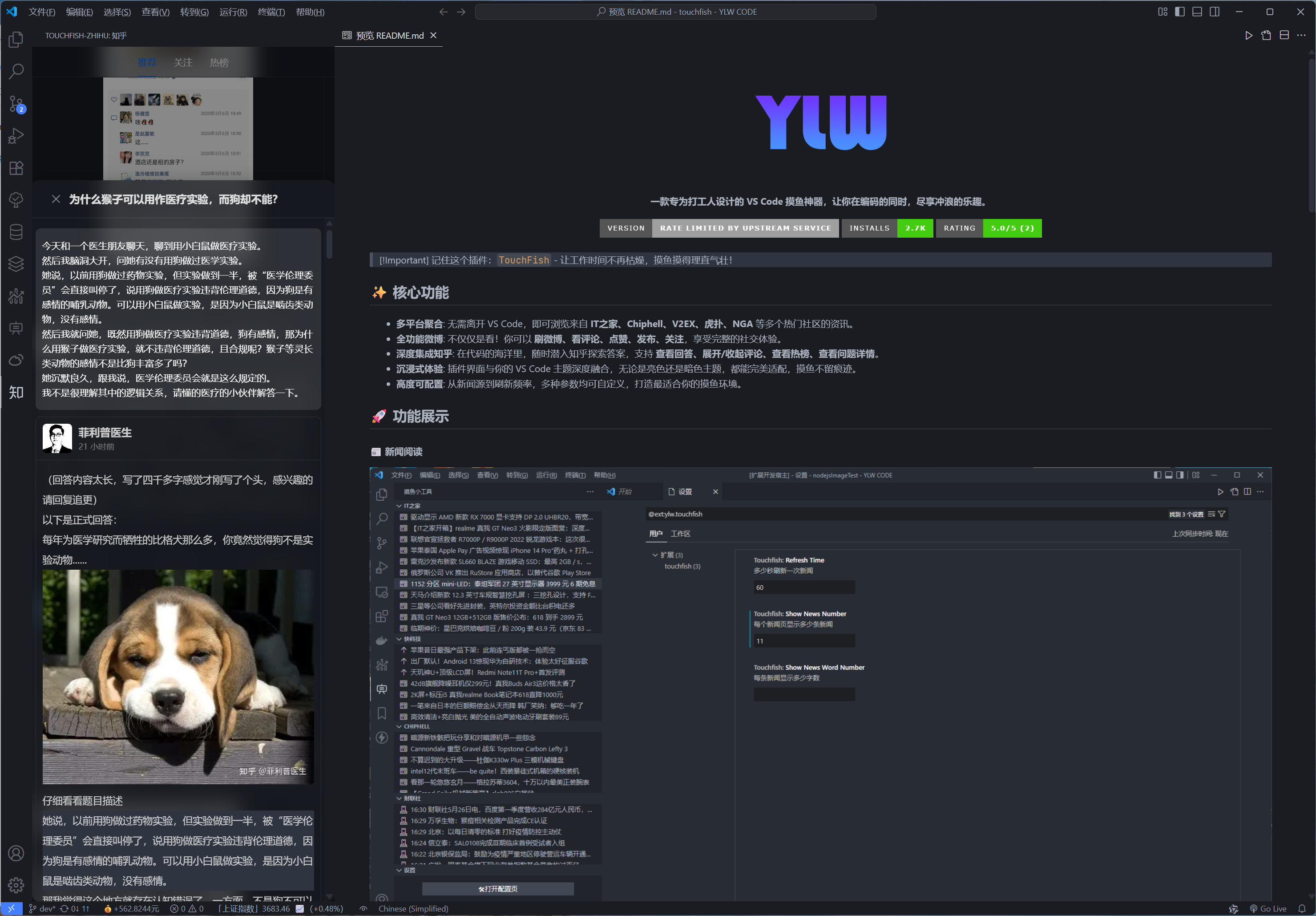Switch to the 热榜 tab in Zhihu
The width and height of the screenshot is (1316, 916).
click(x=219, y=62)
